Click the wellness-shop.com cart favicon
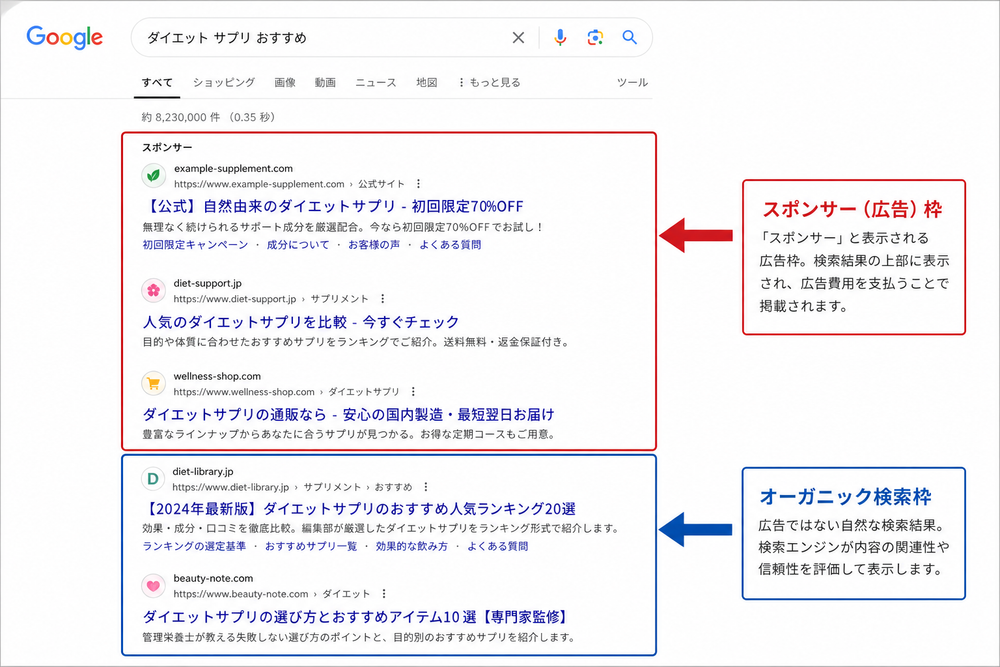The width and height of the screenshot is (1000, 667). point(153,383)
